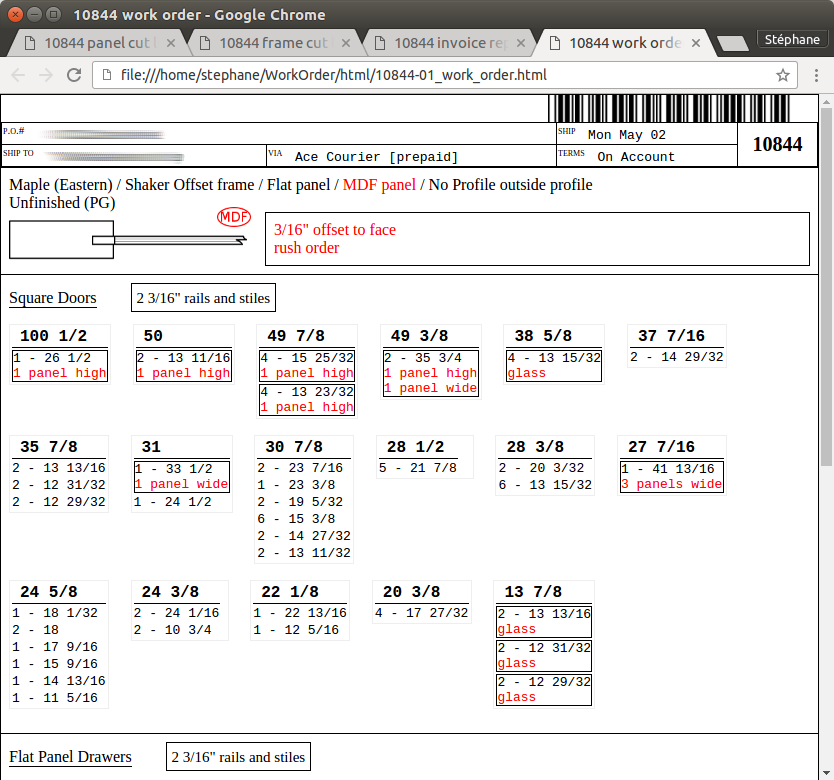Reload the work order page
Viewport: 834px width, 780px height.
click(74, 75)
